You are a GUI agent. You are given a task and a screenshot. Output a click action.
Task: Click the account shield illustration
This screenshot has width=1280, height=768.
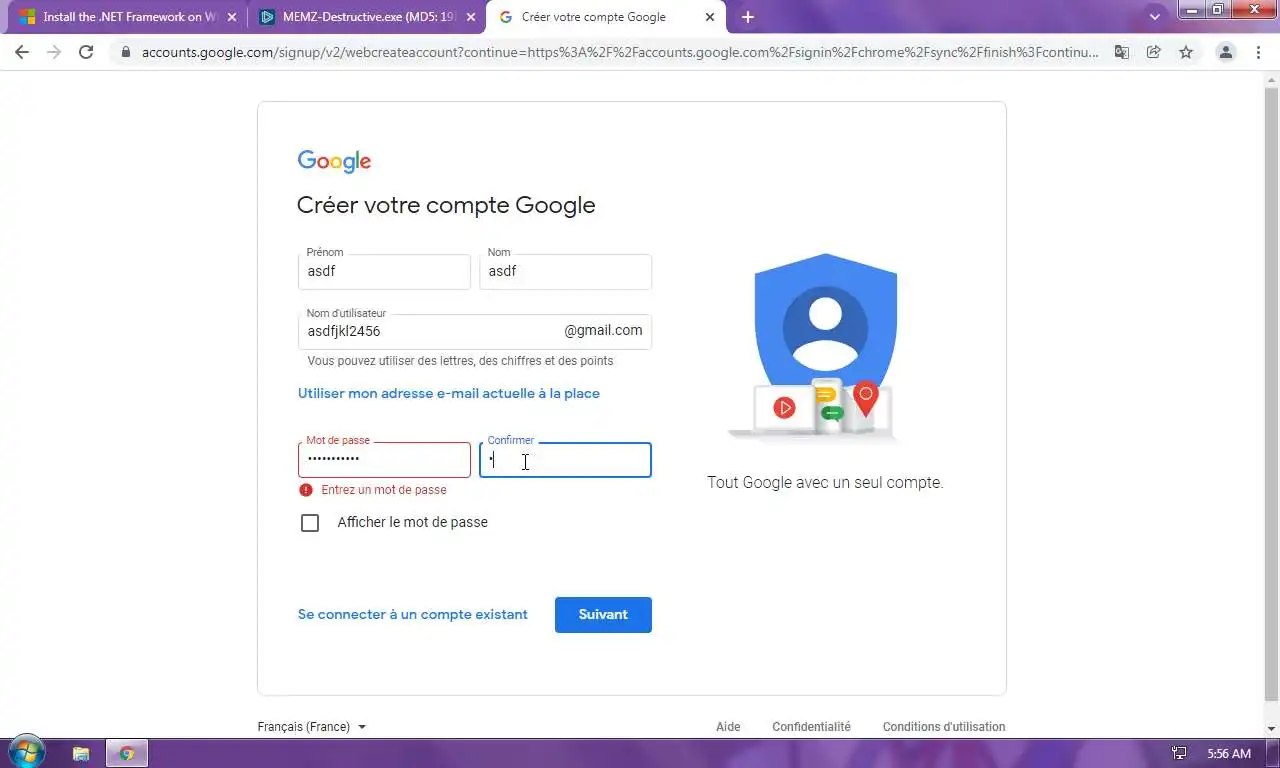point(825,347)
